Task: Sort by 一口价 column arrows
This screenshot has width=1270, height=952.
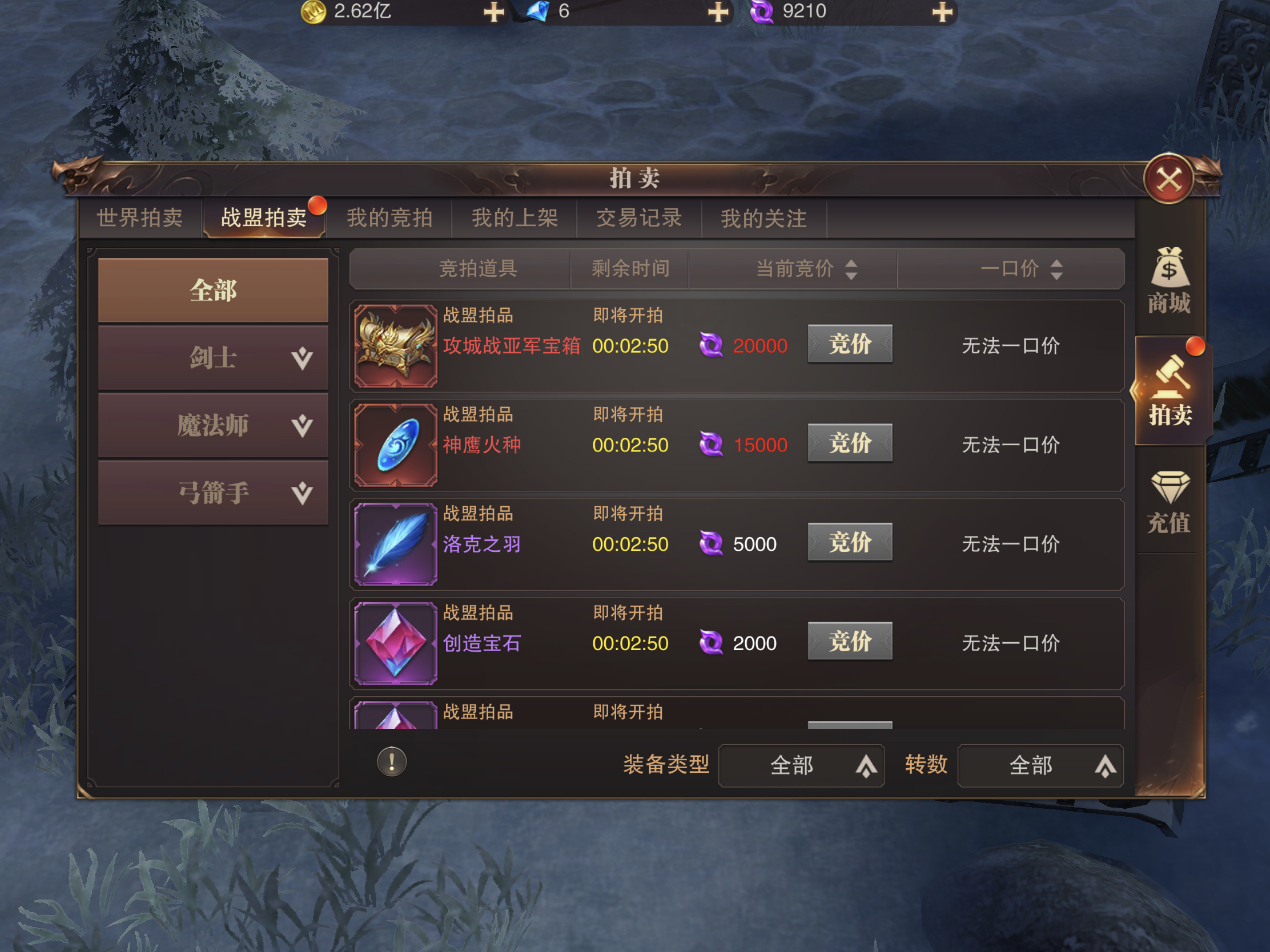Action: (x=1056, y=269)
